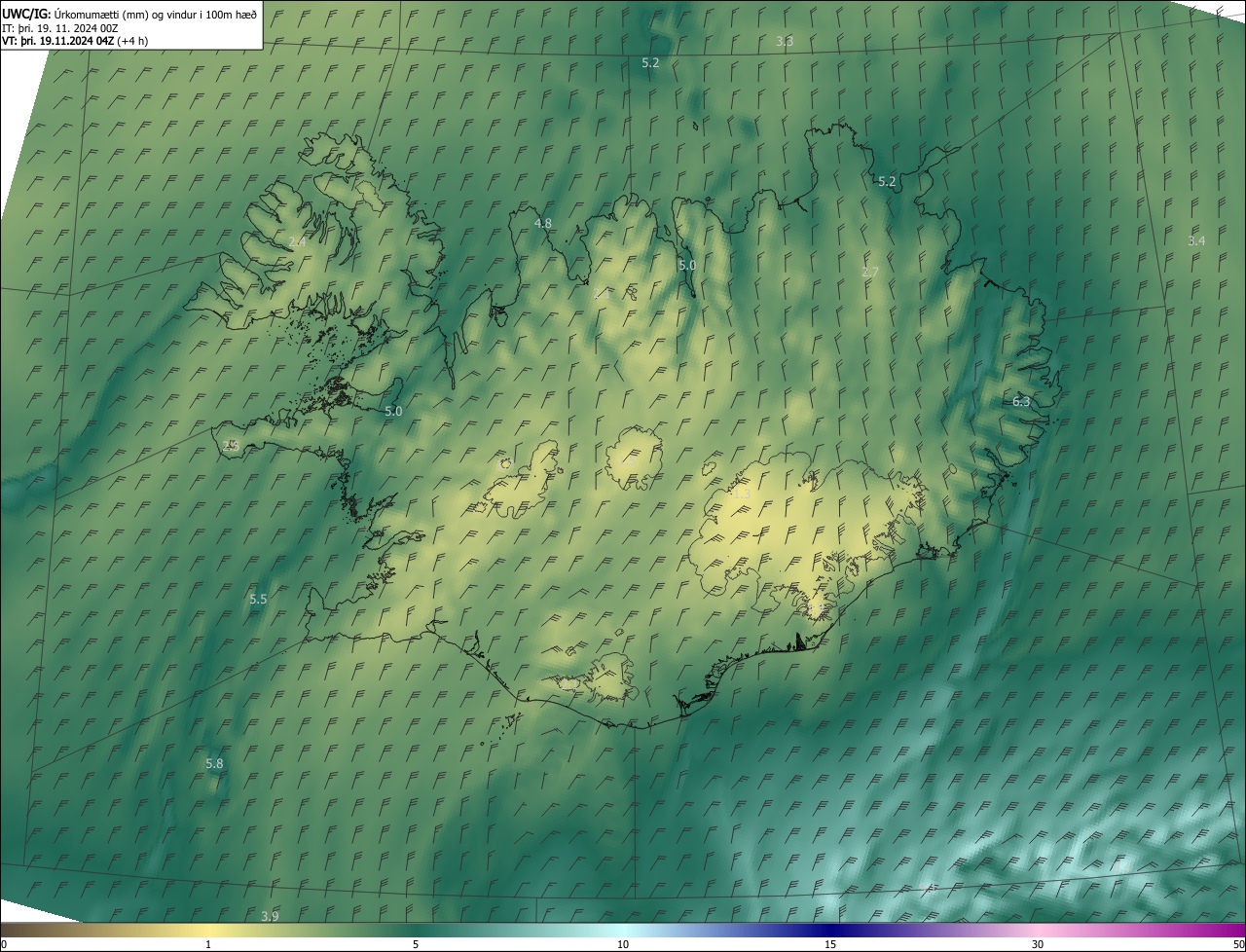Viewport: 1246px width, 952px height.
Task: Click the 2.7 value label on the map
Action: point(870,273)
